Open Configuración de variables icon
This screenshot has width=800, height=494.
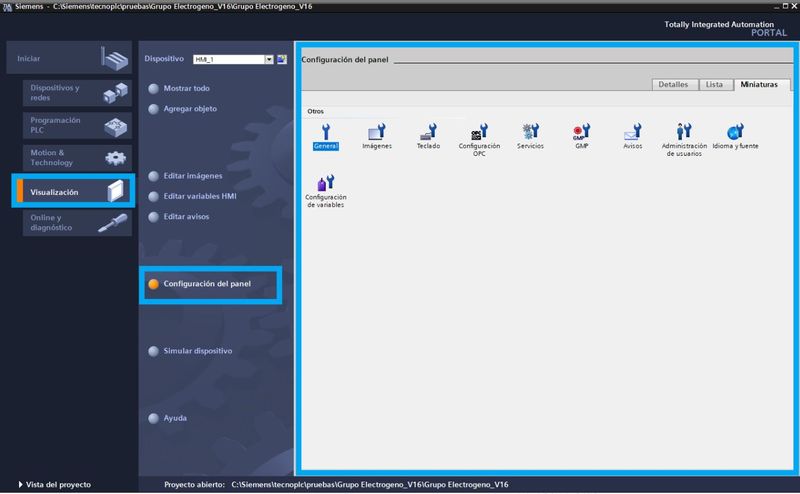point(326,191)
